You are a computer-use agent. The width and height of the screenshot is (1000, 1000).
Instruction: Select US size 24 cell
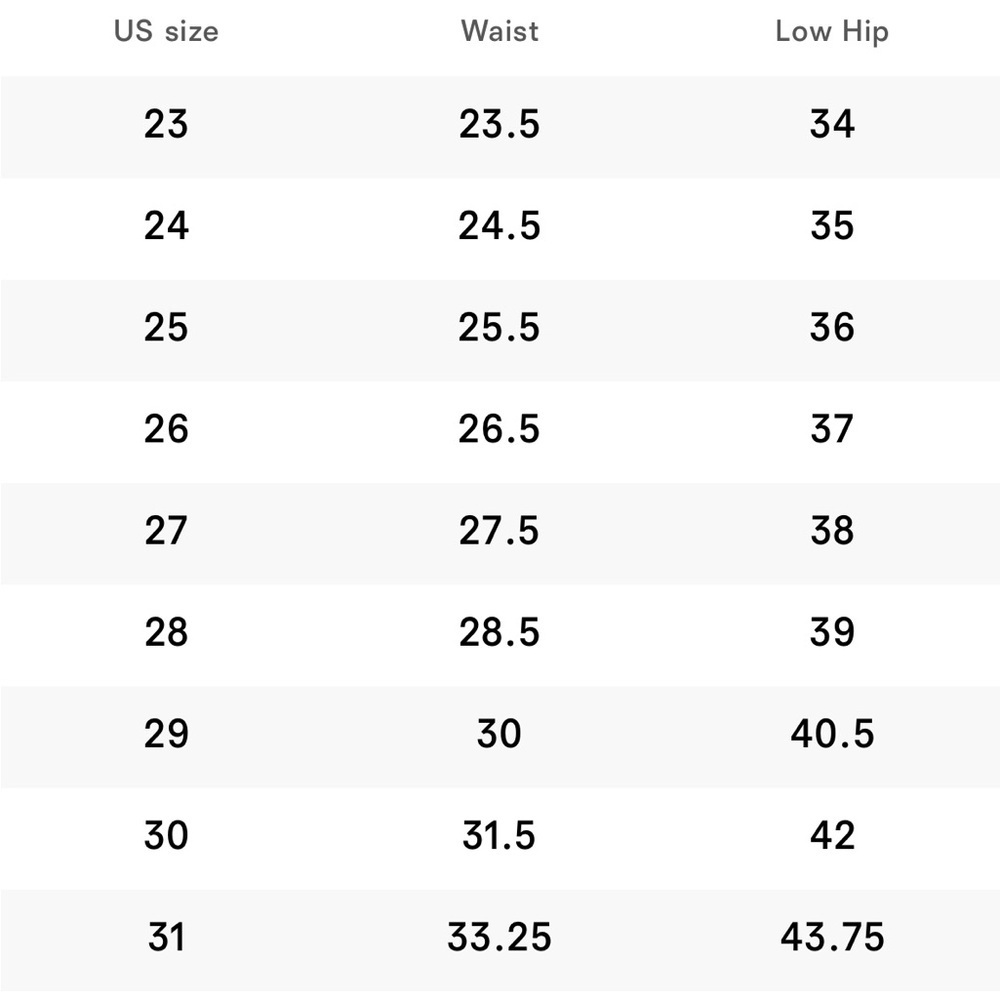pyautogui.click(x=166, y=226)
